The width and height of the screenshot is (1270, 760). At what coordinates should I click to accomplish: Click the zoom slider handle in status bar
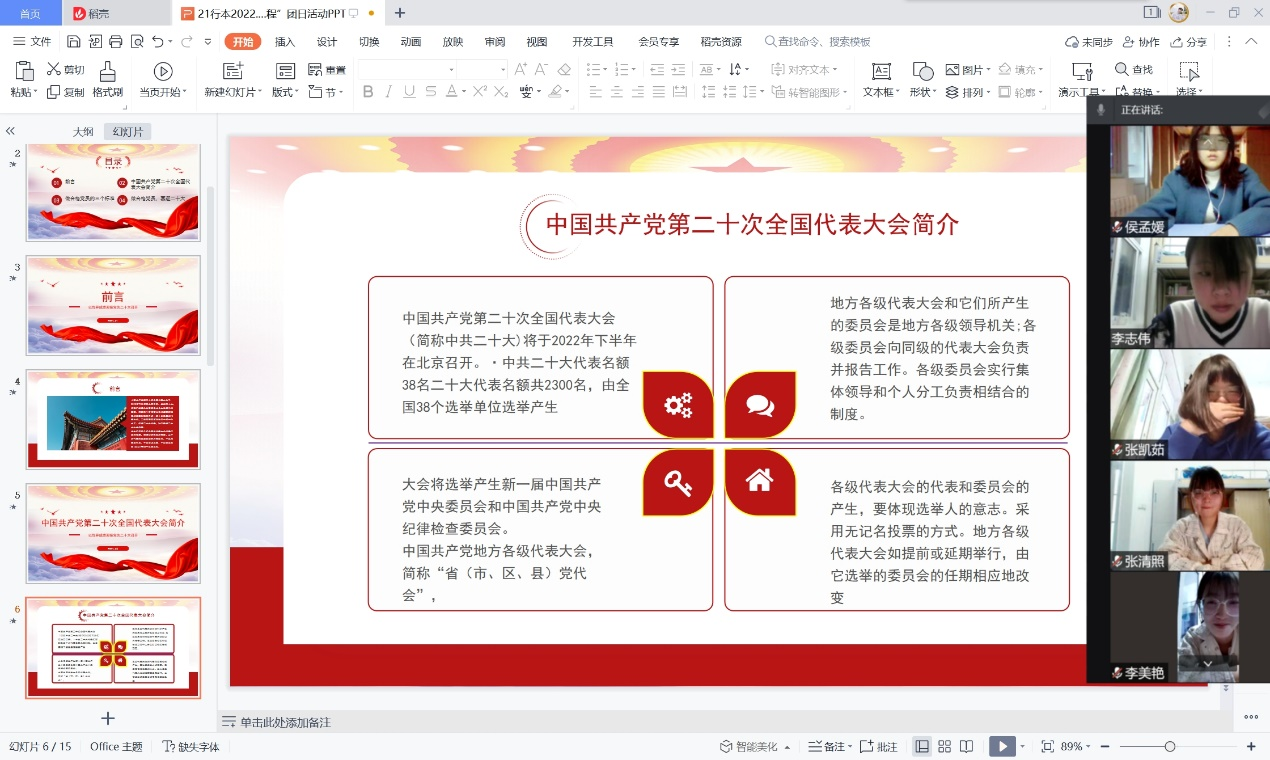pos(1169,746)
